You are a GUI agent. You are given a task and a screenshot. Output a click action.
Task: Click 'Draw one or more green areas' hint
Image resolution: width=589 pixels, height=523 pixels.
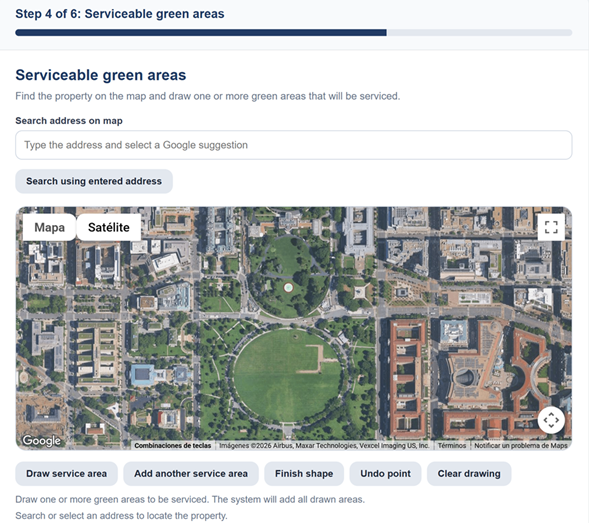click(x=190, y=499)
